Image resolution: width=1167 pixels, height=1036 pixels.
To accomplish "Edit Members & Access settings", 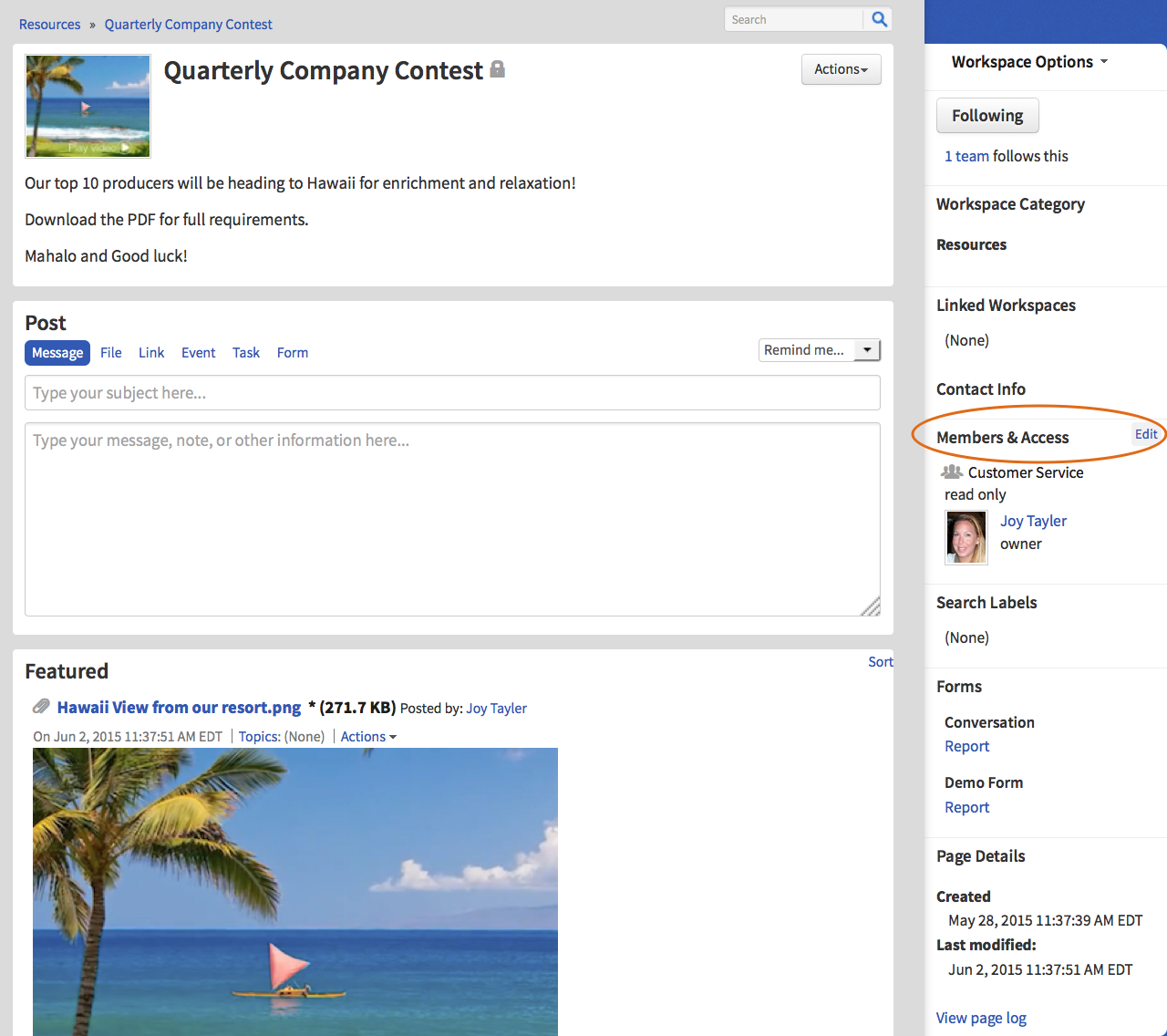I will click(x=1146, y=434).
